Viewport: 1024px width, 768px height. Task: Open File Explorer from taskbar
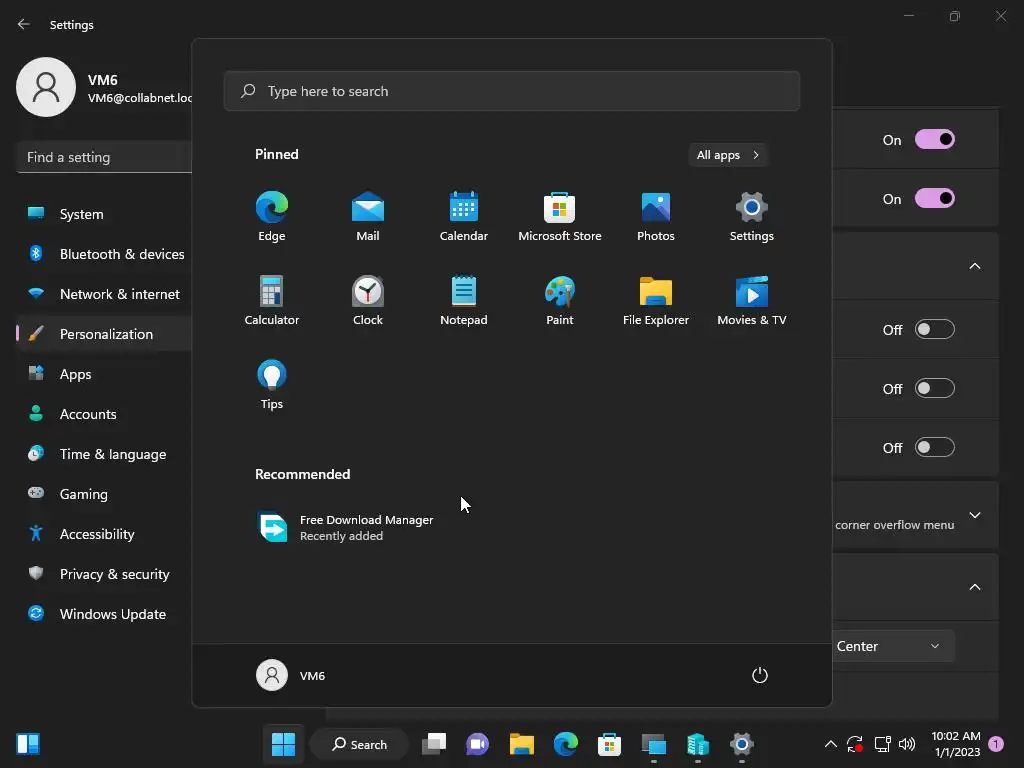(x=522, y=744)
